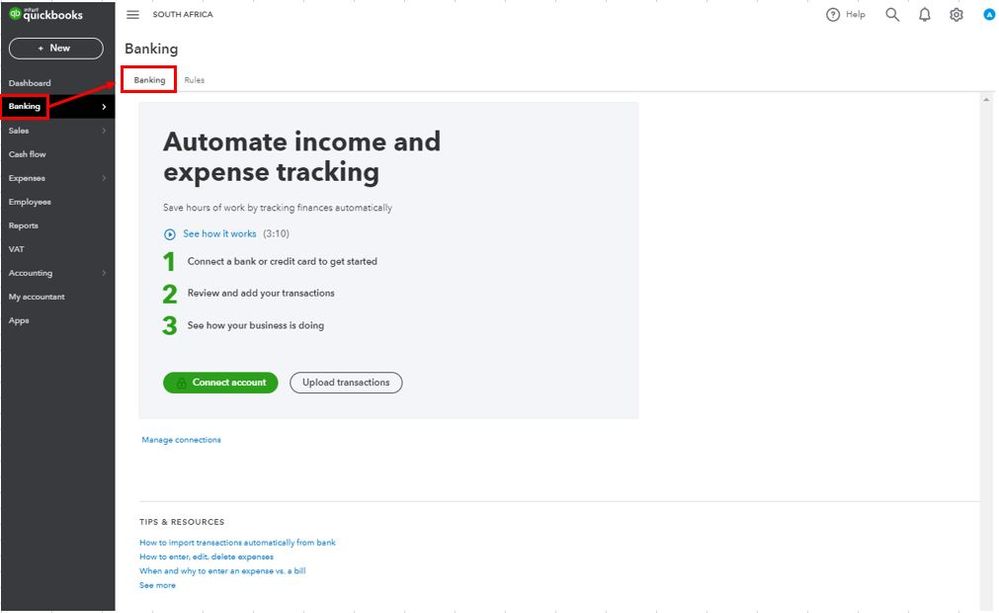Expand the Banking submenu chevron
This screenshot has width=999, height=613.
[104, 107]
